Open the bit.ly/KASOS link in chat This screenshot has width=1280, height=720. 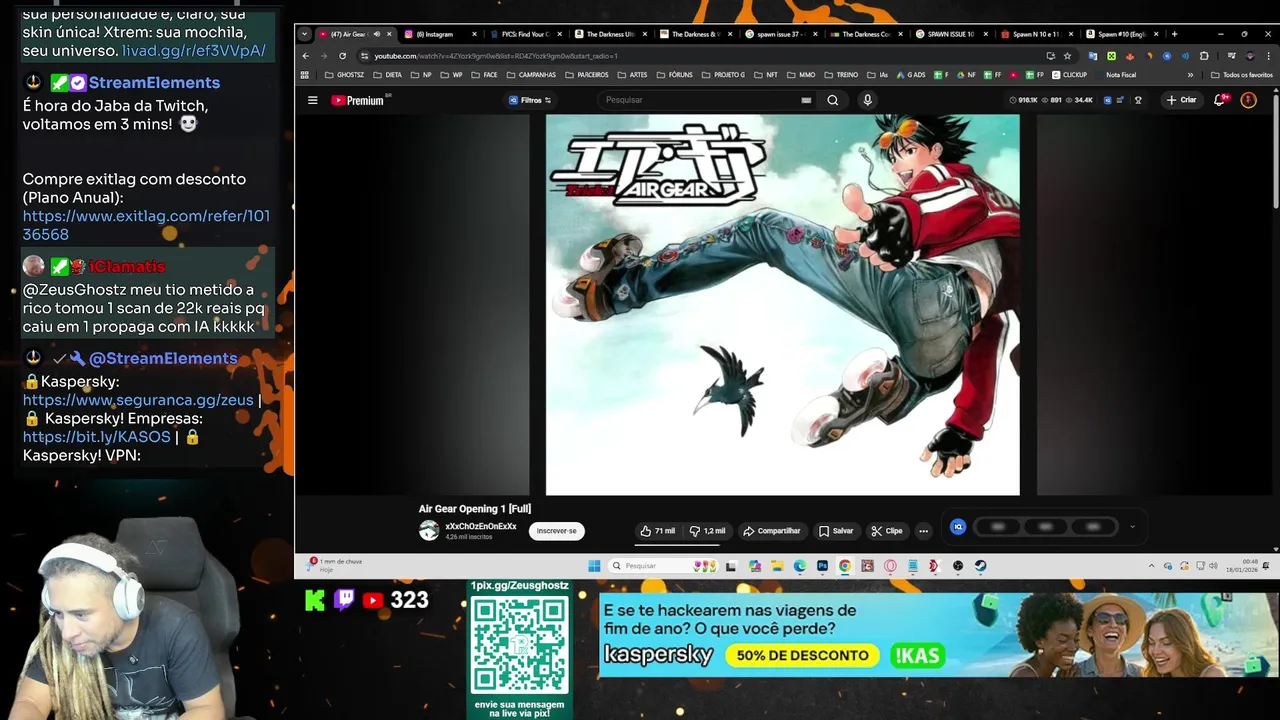[x=97, y=437]
